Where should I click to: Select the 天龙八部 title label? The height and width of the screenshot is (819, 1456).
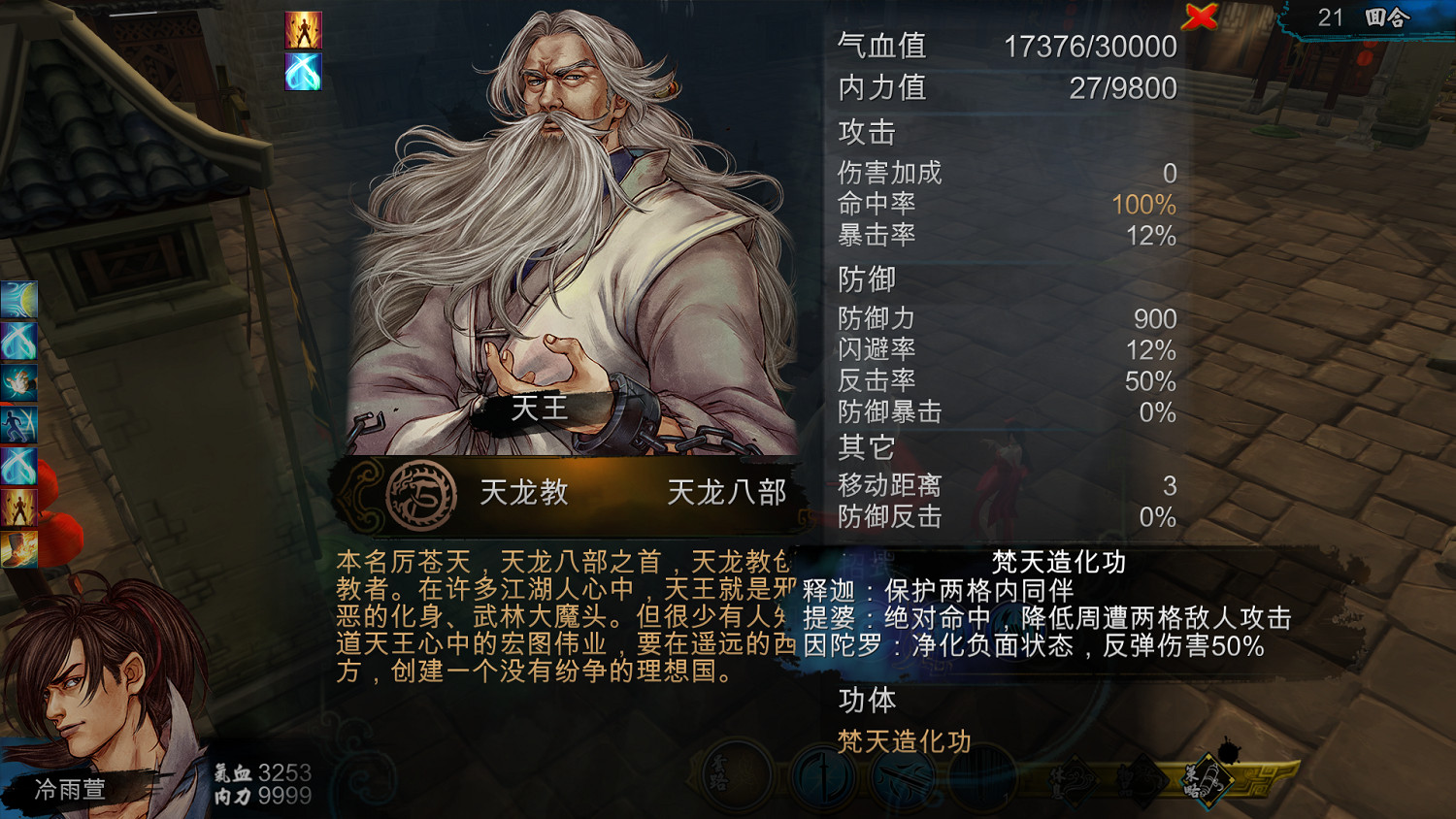pos(727,493)
